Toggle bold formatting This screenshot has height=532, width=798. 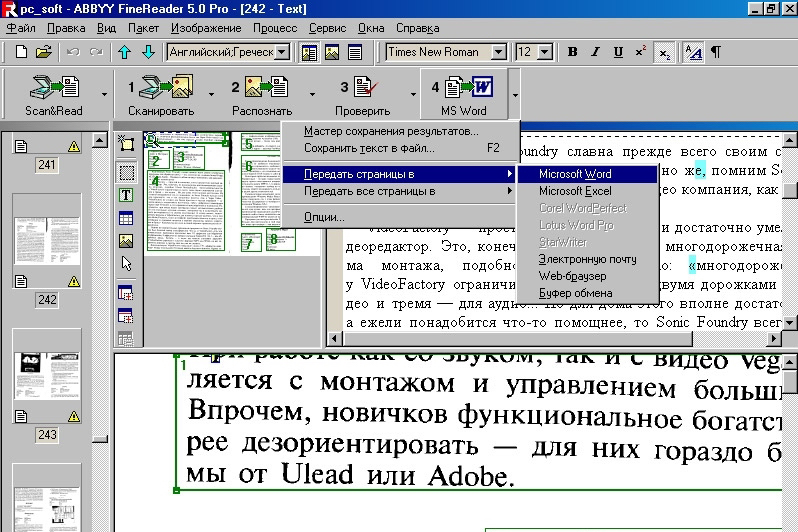click(573, 51)
